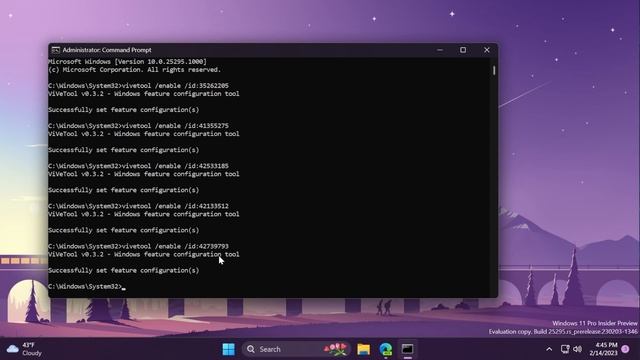Viewport: 640px width, 360px height.
Task: Open network status tray icon
Action: [x=565, y=349]
